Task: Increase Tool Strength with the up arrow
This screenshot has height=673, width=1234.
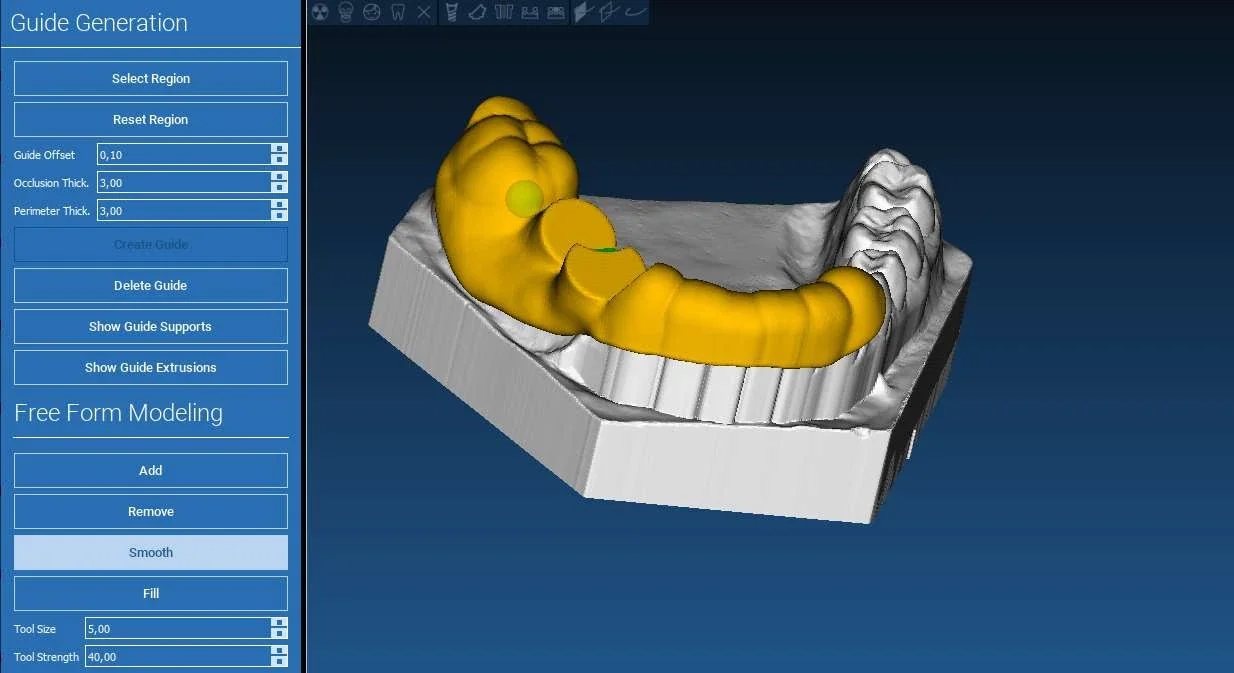Action: (x=280, y=651)
